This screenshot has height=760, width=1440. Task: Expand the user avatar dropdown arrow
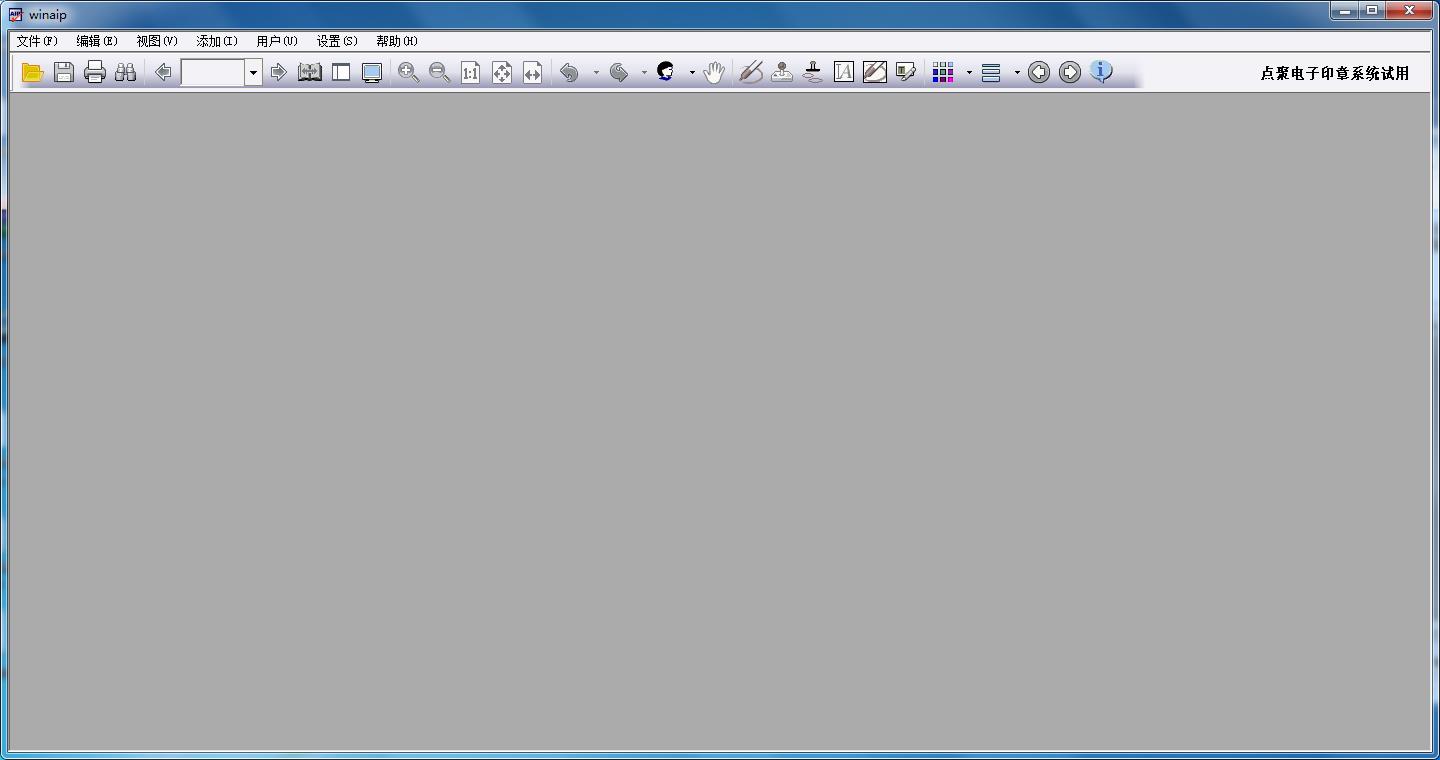point(692,72)
